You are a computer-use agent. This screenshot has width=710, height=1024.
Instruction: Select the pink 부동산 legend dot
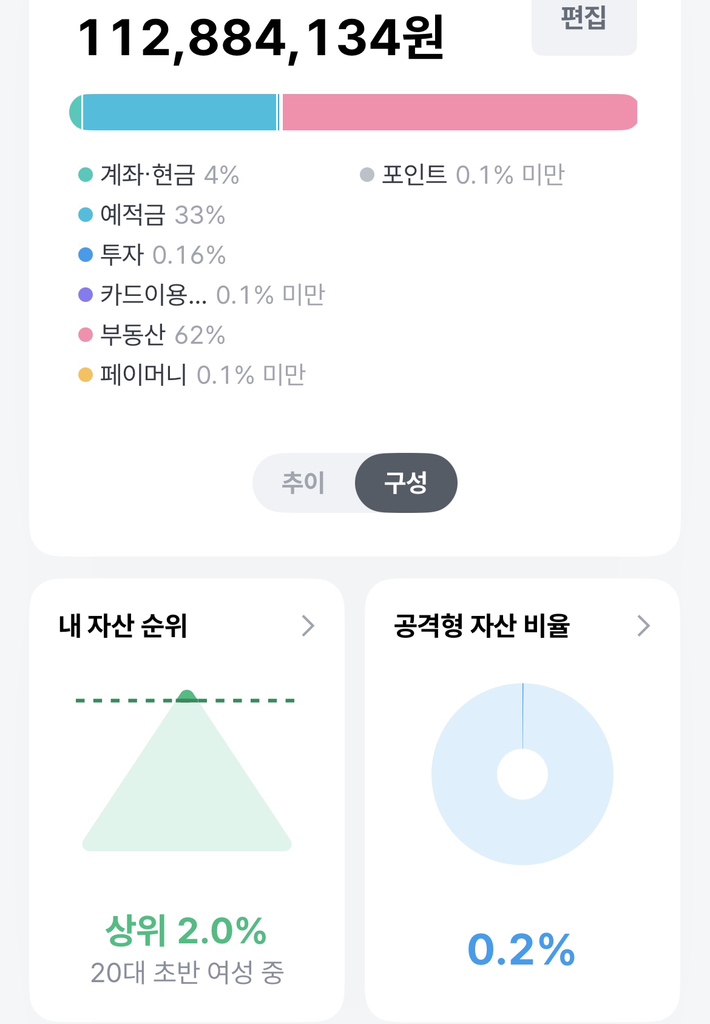coord(85,336)
